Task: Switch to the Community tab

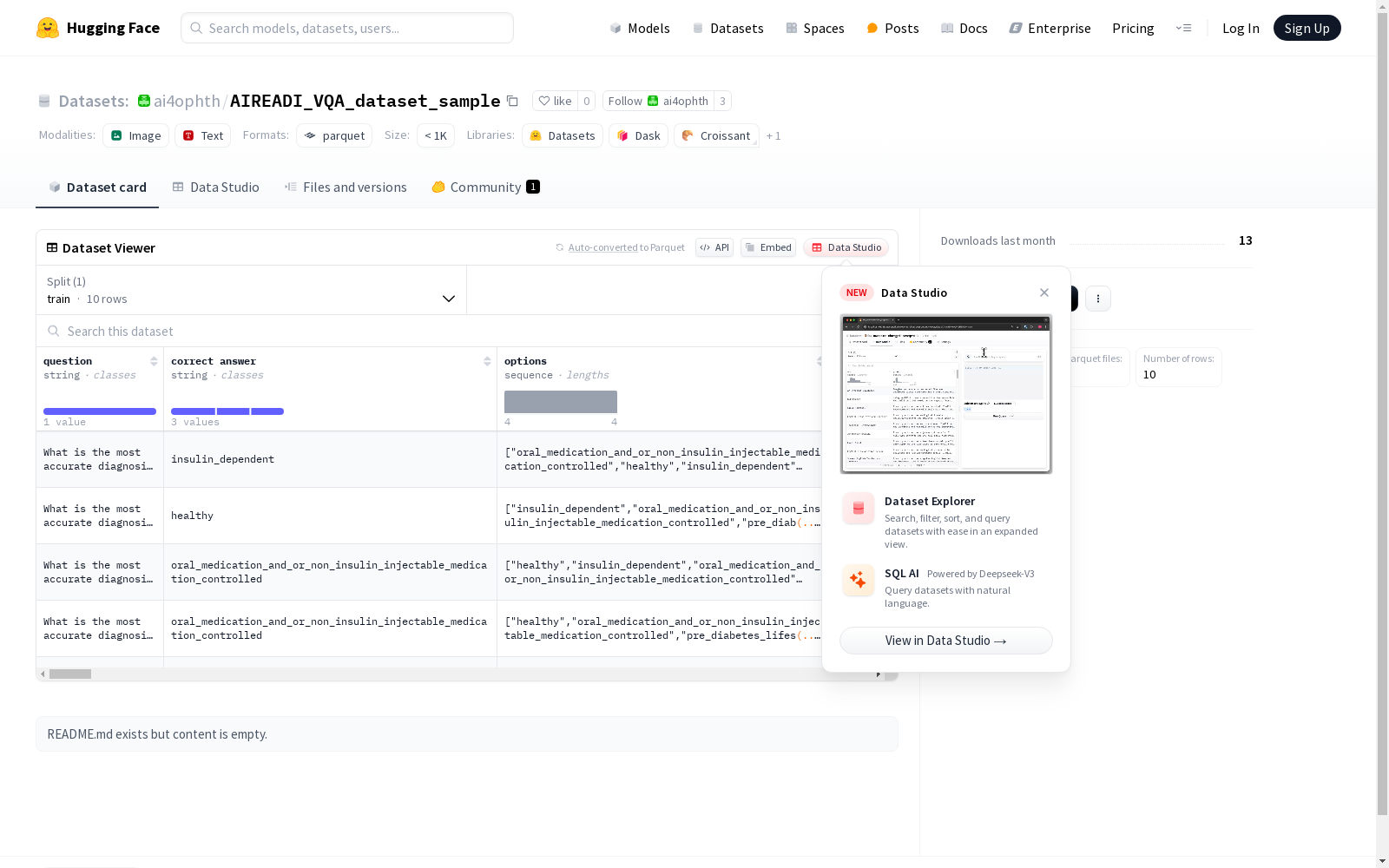Action: point(486,187)
